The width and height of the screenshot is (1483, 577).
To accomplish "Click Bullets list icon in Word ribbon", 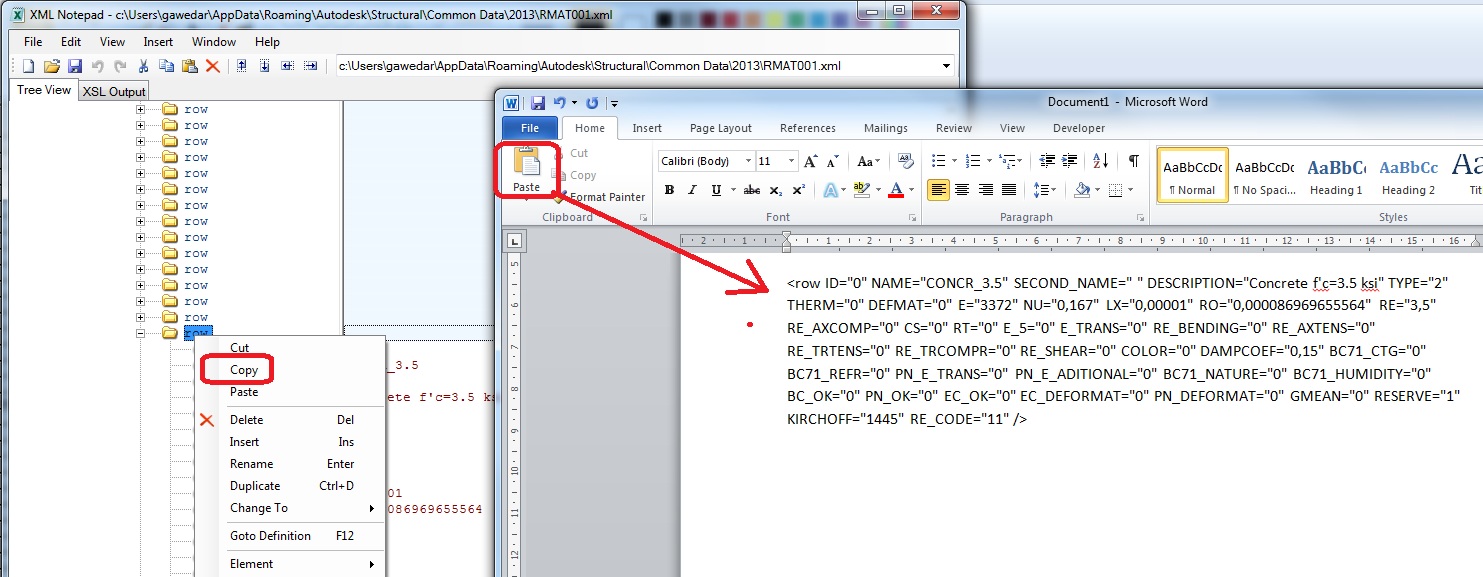I will [938, 161].
